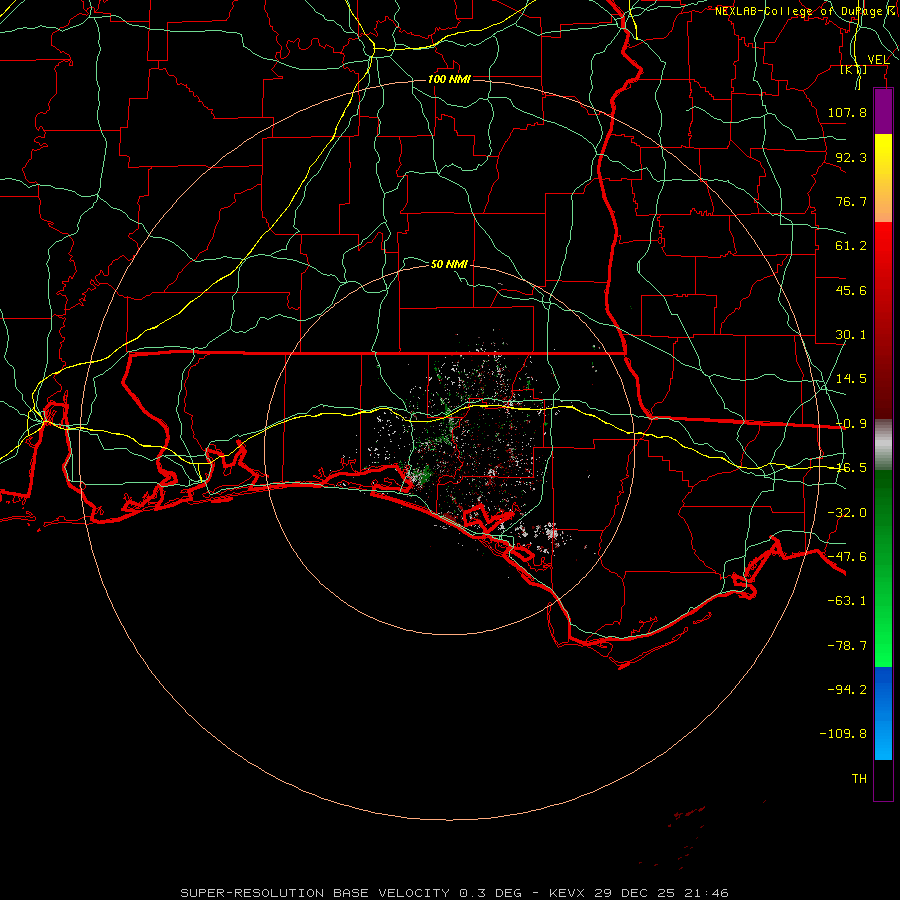The height and width of the screenshot is (900, 900).
Task: Click the "VEL" legend title
Action: point(878,60)
